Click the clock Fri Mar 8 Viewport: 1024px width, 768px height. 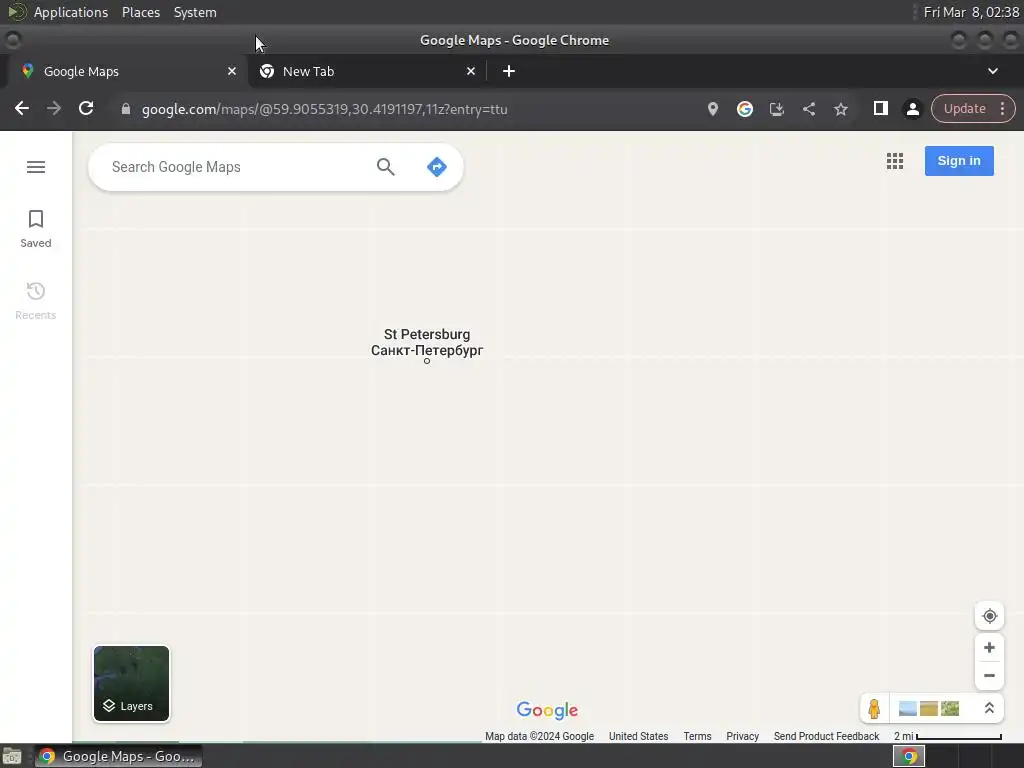coord(971,12)
